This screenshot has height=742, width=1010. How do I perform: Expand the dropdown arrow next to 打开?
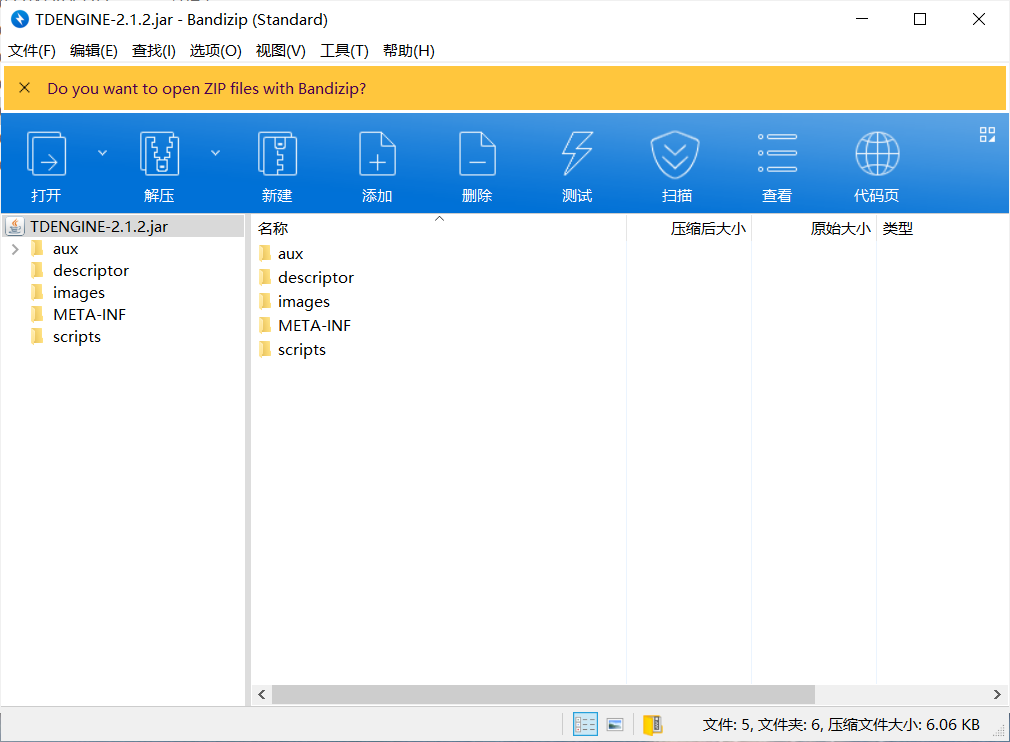[102, 153]
